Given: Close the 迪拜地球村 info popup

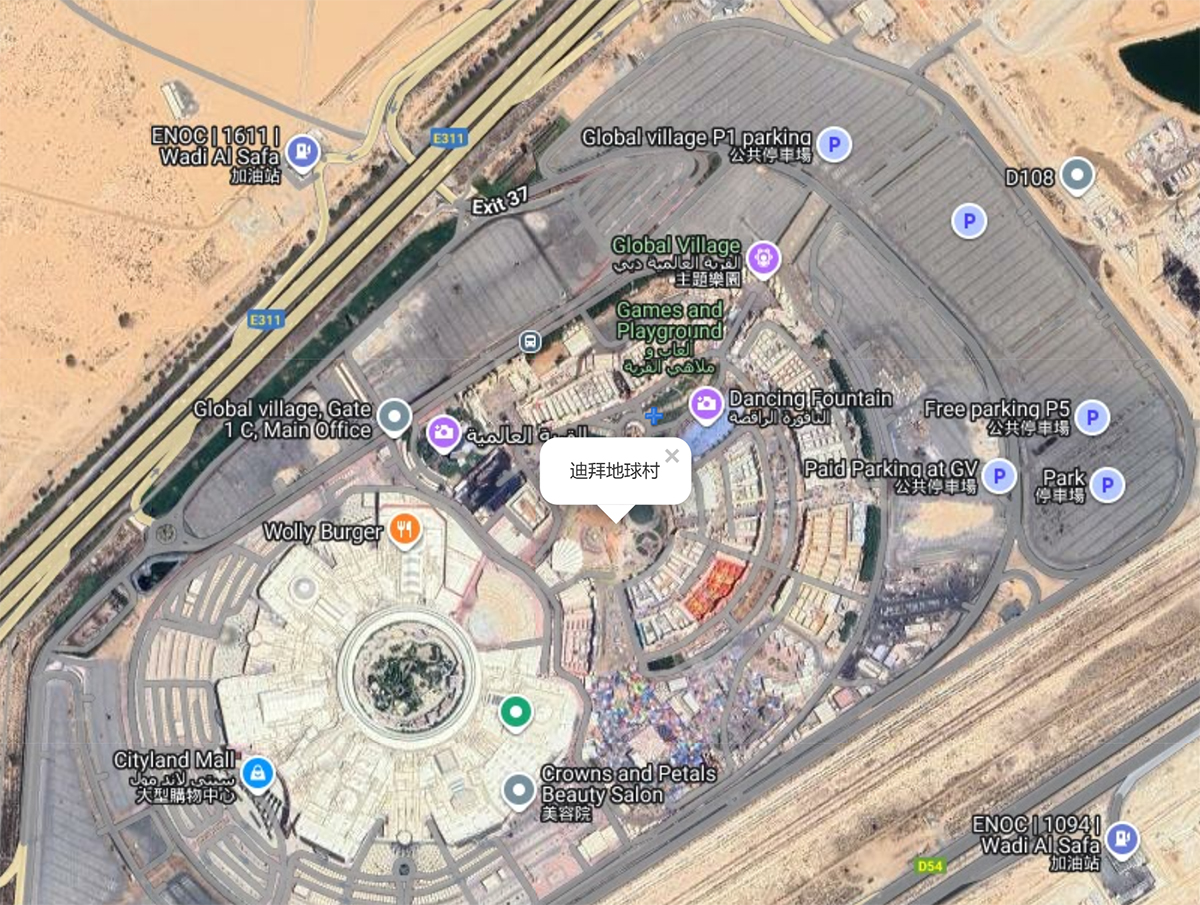Looking at the screenshot, I should pos(672,456).
